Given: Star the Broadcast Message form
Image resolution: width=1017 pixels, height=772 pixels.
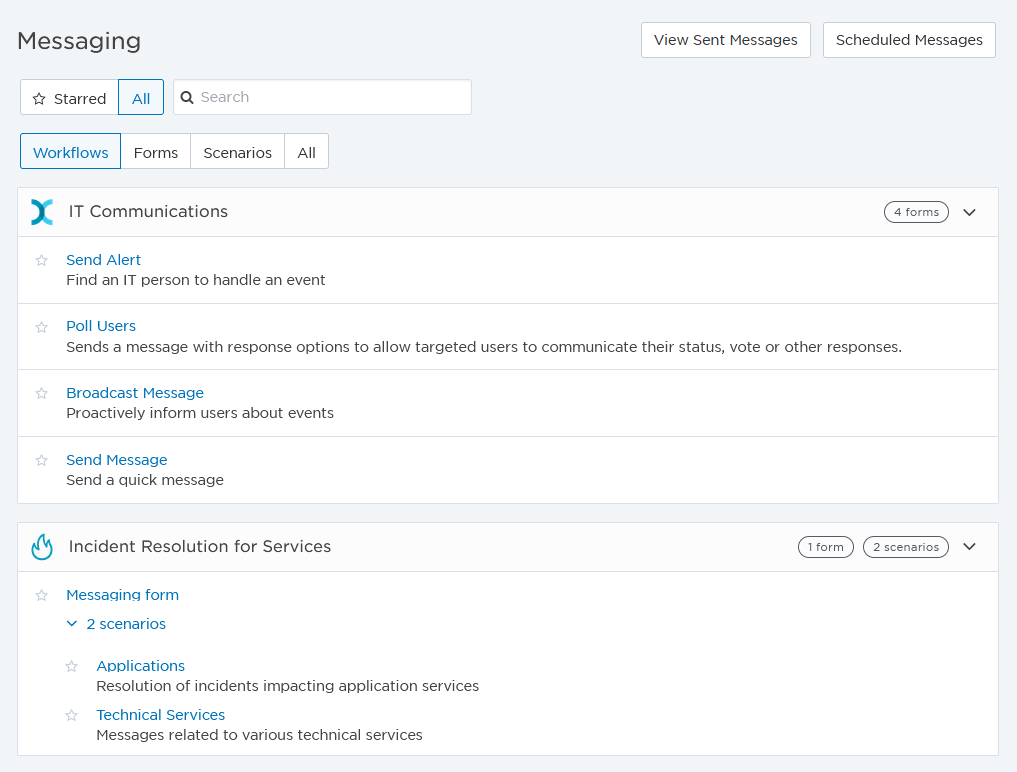Looking at the screenshot, I should click(x=42, y=393).
